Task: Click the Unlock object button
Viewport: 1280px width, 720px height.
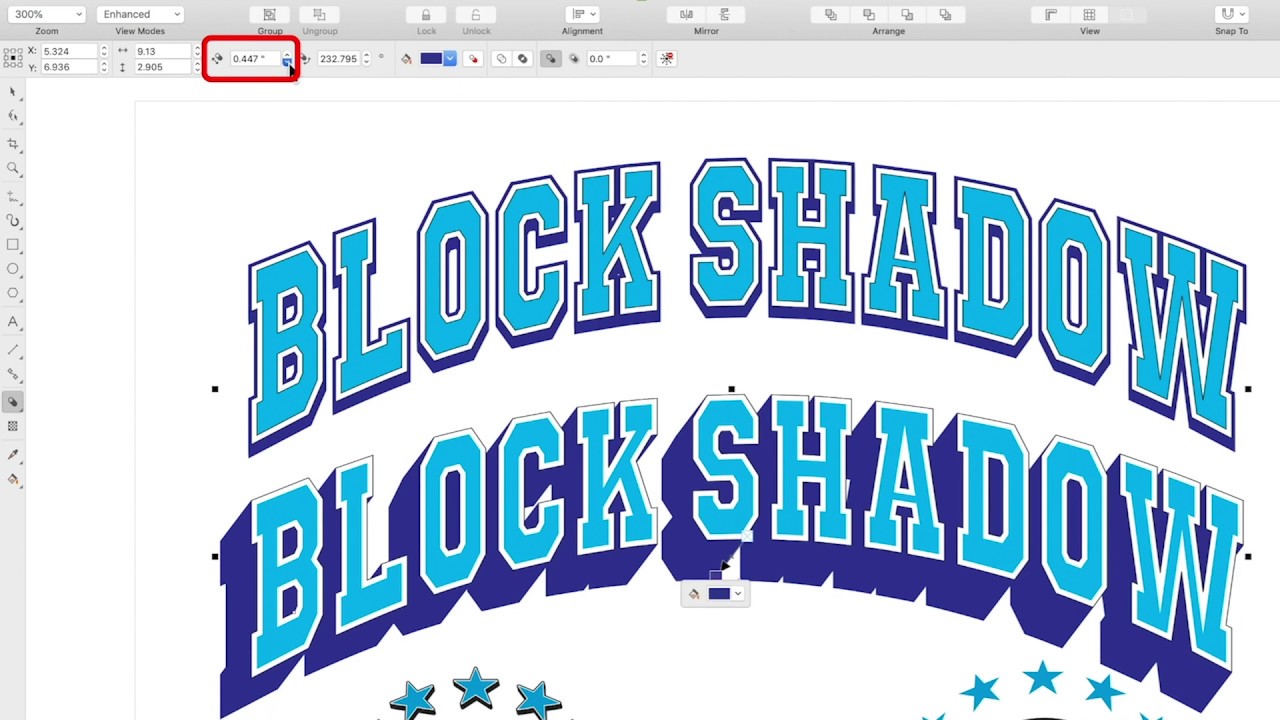Action: [476, 14]
